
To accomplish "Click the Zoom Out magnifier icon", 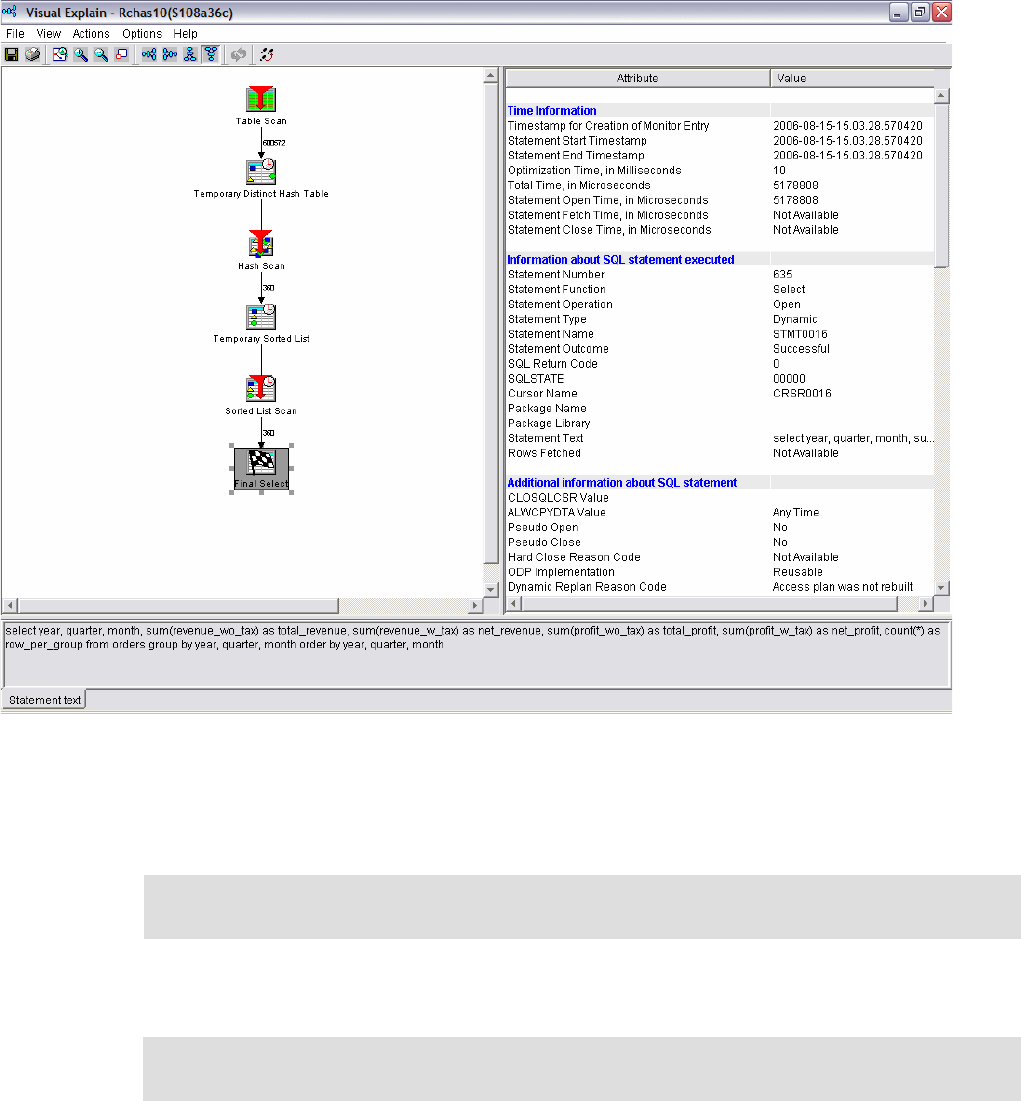I will [100, 54].
